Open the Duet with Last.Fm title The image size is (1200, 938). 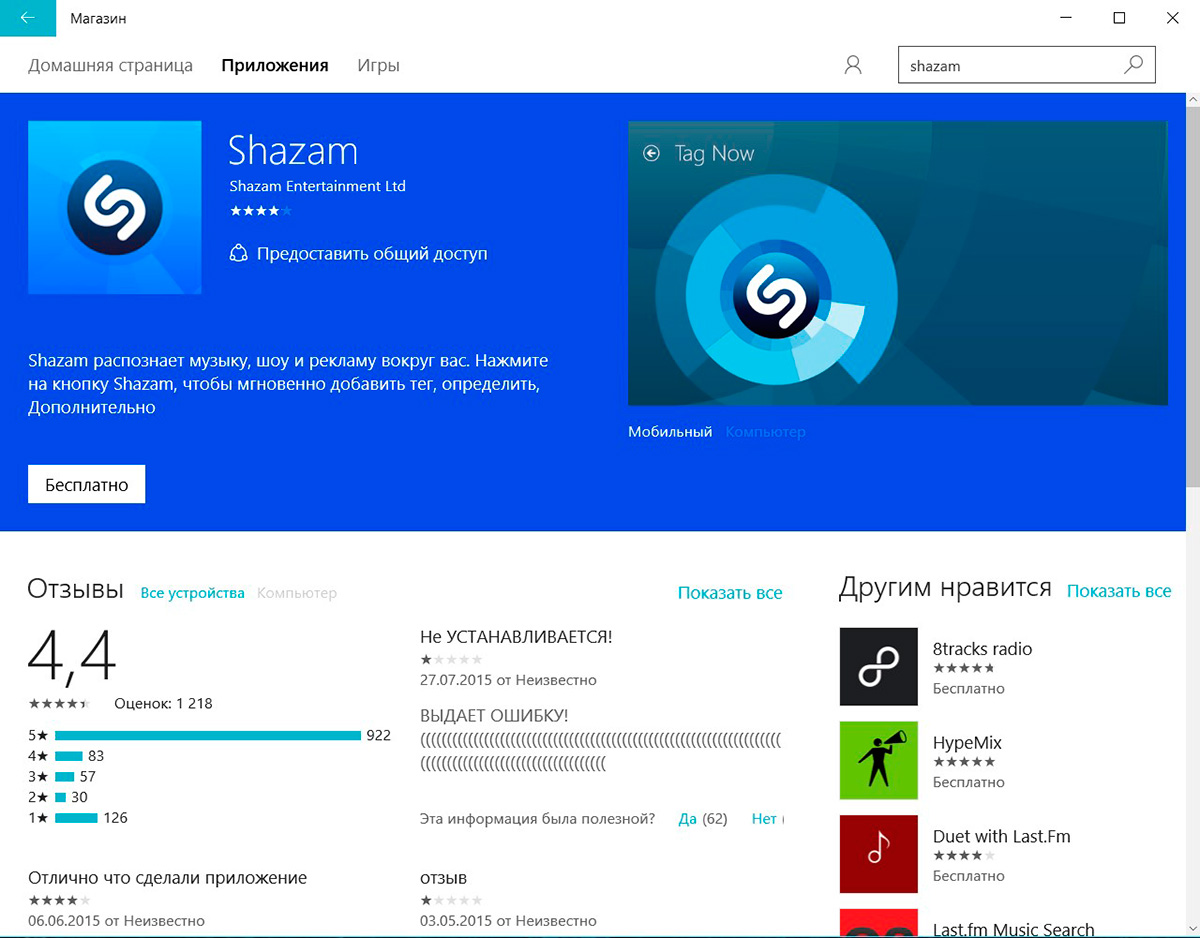(x=1002, y=837)
